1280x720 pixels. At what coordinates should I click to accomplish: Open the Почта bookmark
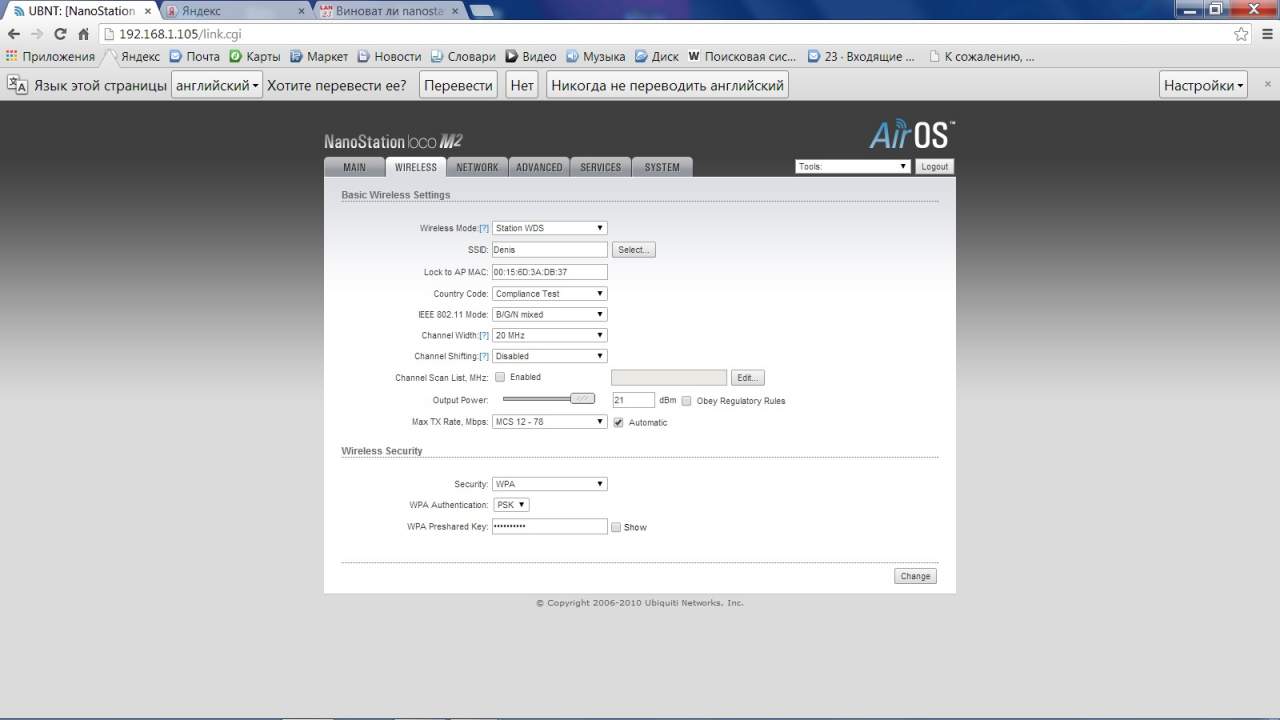pos(194,57)
